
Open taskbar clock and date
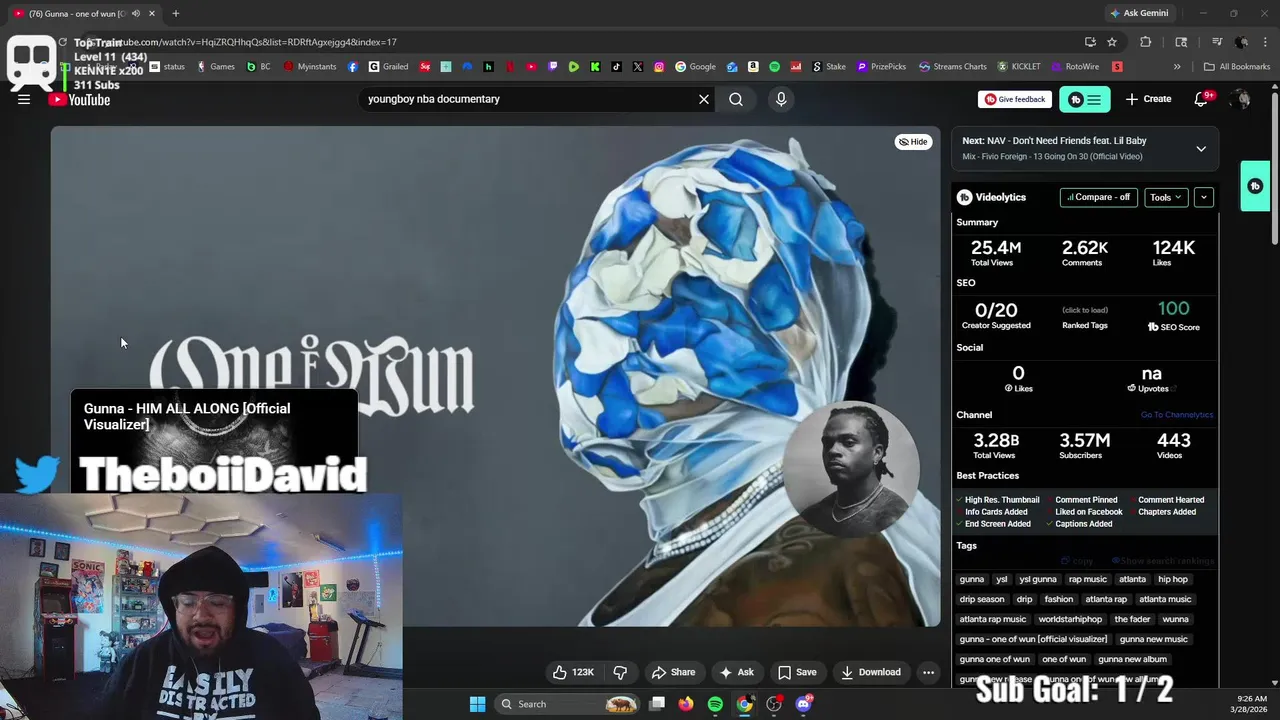(x=1252, y=704)
